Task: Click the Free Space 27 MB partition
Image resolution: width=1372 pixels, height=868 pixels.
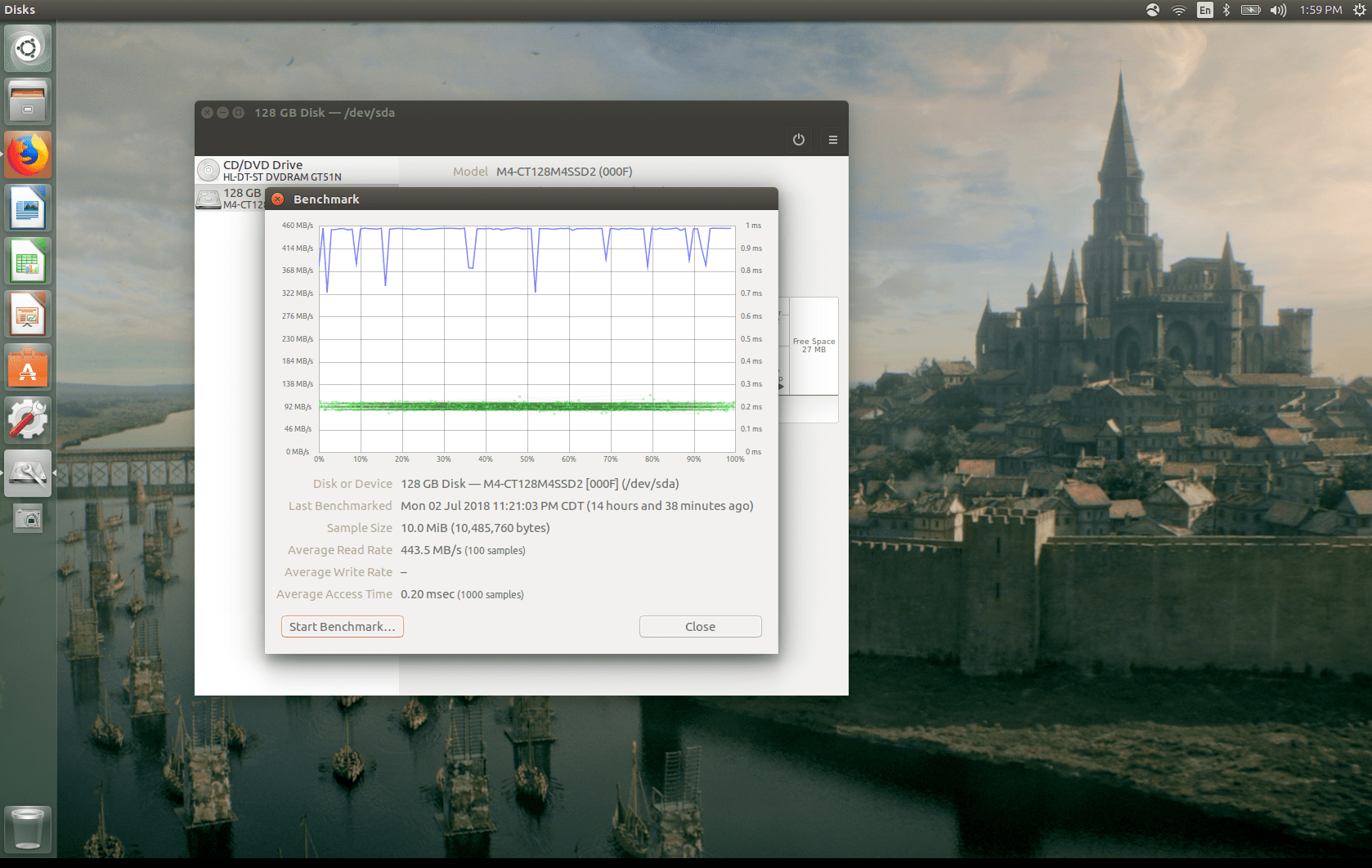Action: click(x=814, y=346)
